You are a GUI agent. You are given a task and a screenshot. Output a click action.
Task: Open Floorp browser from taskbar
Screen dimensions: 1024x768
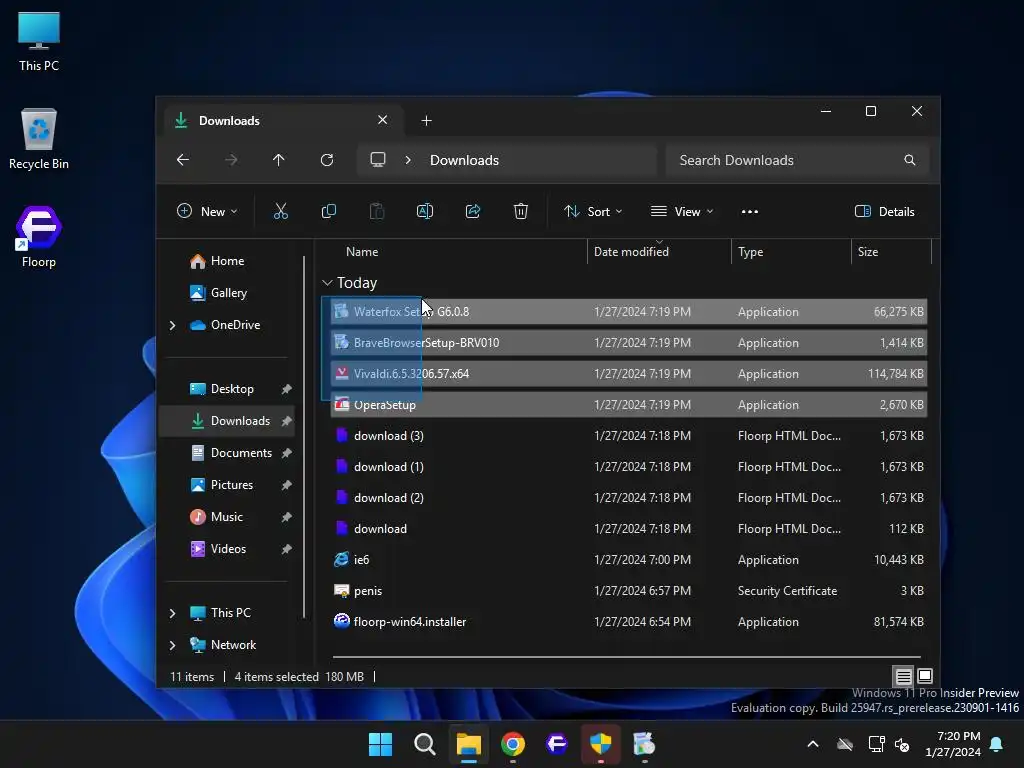(x=556, y=744)
